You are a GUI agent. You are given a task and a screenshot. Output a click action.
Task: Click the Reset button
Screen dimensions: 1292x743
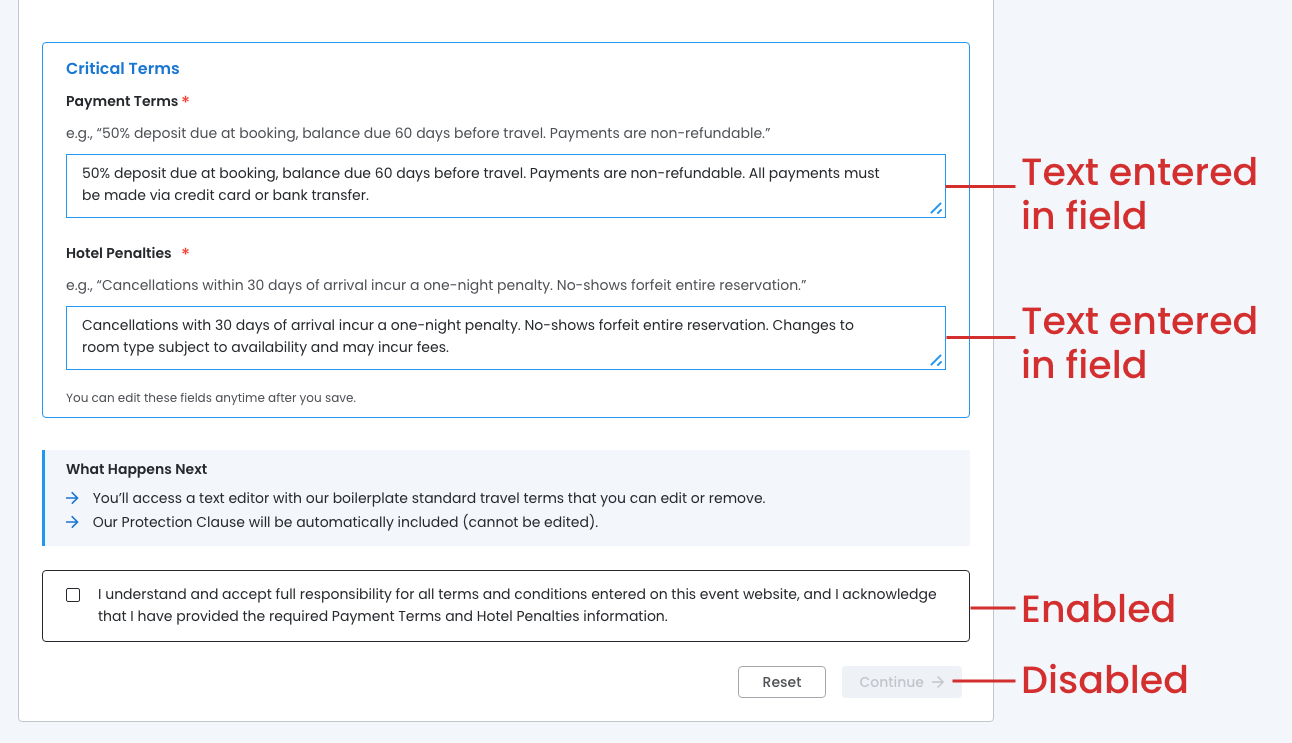tap(781, 682)
